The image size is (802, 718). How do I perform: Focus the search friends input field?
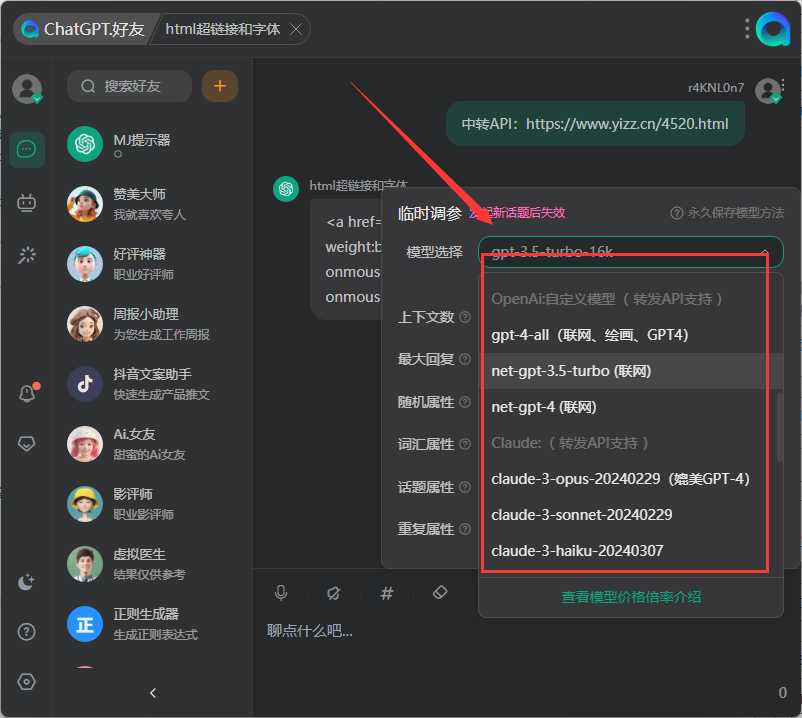click(x=129, y=86)
